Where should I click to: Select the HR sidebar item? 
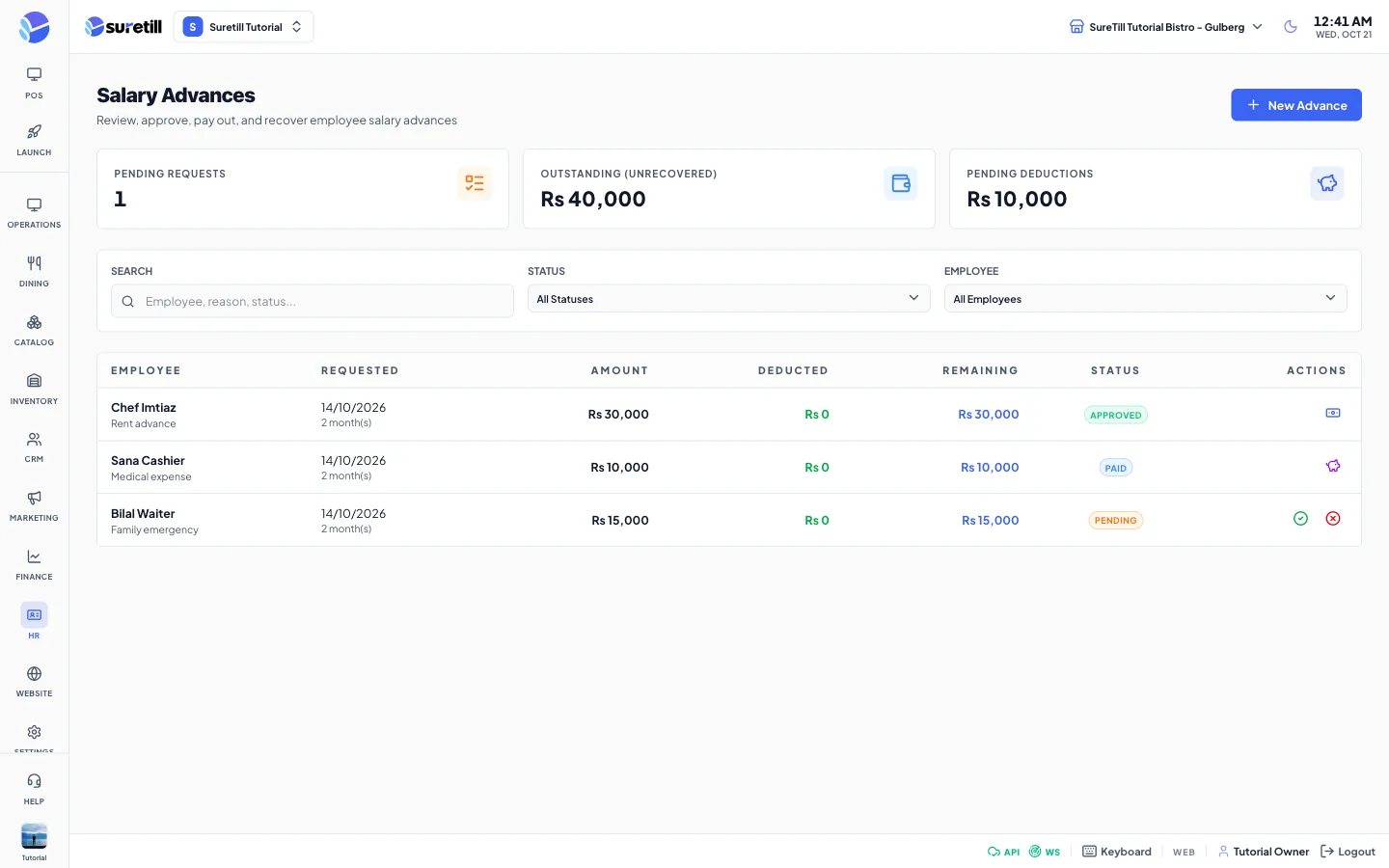click(34, 623)
